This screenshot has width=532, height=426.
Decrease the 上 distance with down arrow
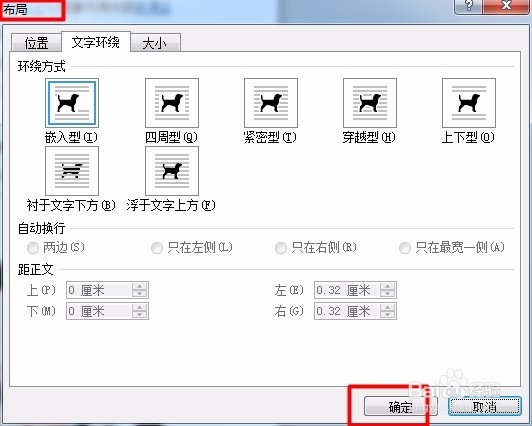pos(139,294)
